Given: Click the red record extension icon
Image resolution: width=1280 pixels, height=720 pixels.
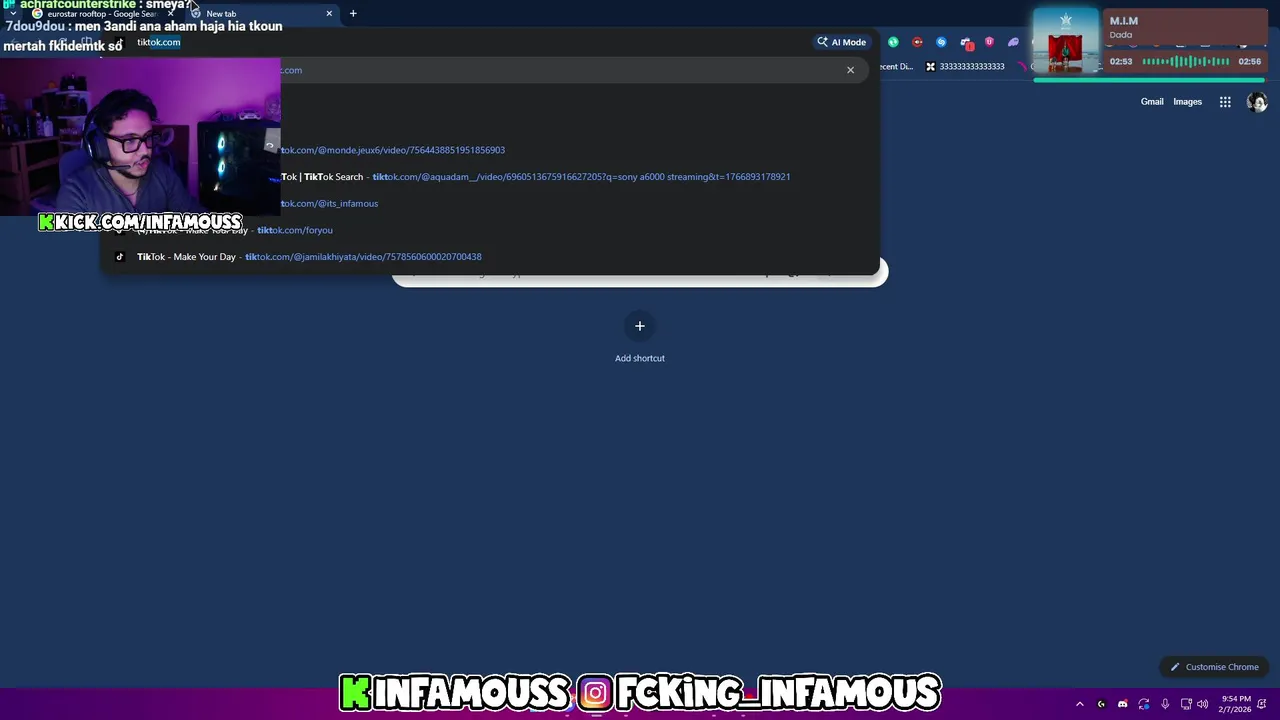Looking at the screenshot, I should pyautogui.click(x=917, y=42).
